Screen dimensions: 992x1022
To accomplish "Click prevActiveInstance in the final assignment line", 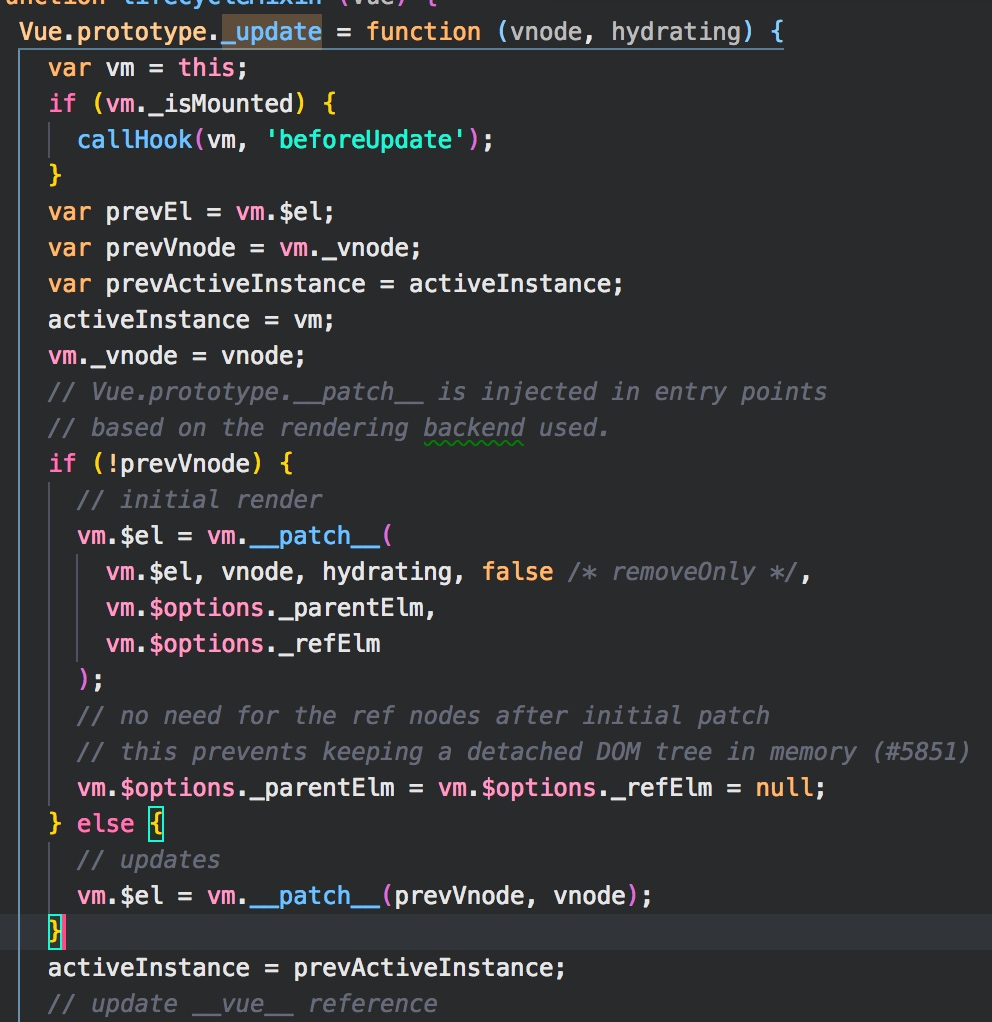I will (x=422, y=968).
